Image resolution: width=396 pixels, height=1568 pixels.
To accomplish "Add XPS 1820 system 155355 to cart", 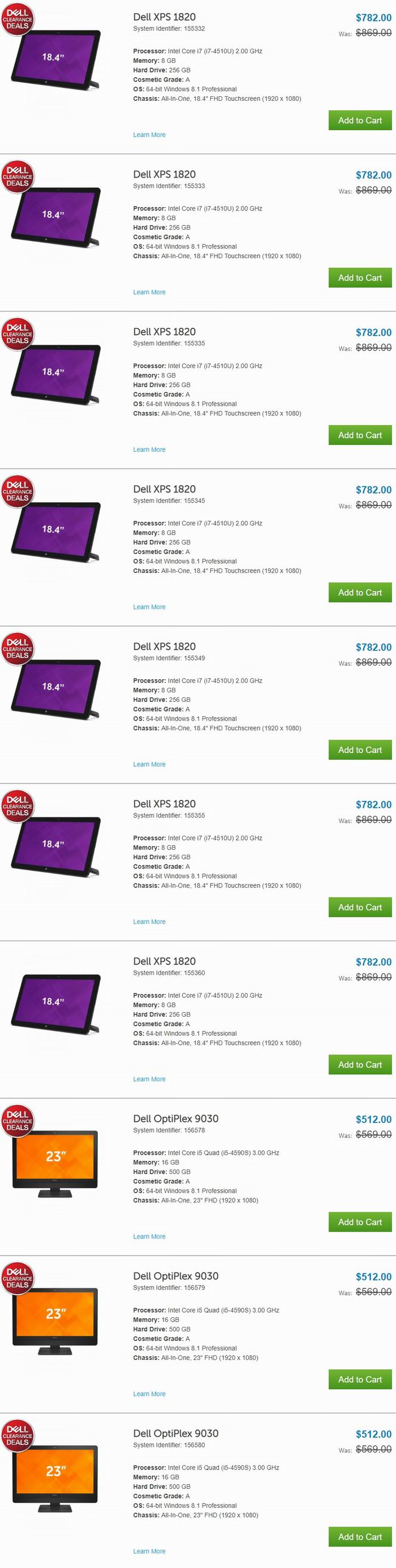I will tap(360, 907).
